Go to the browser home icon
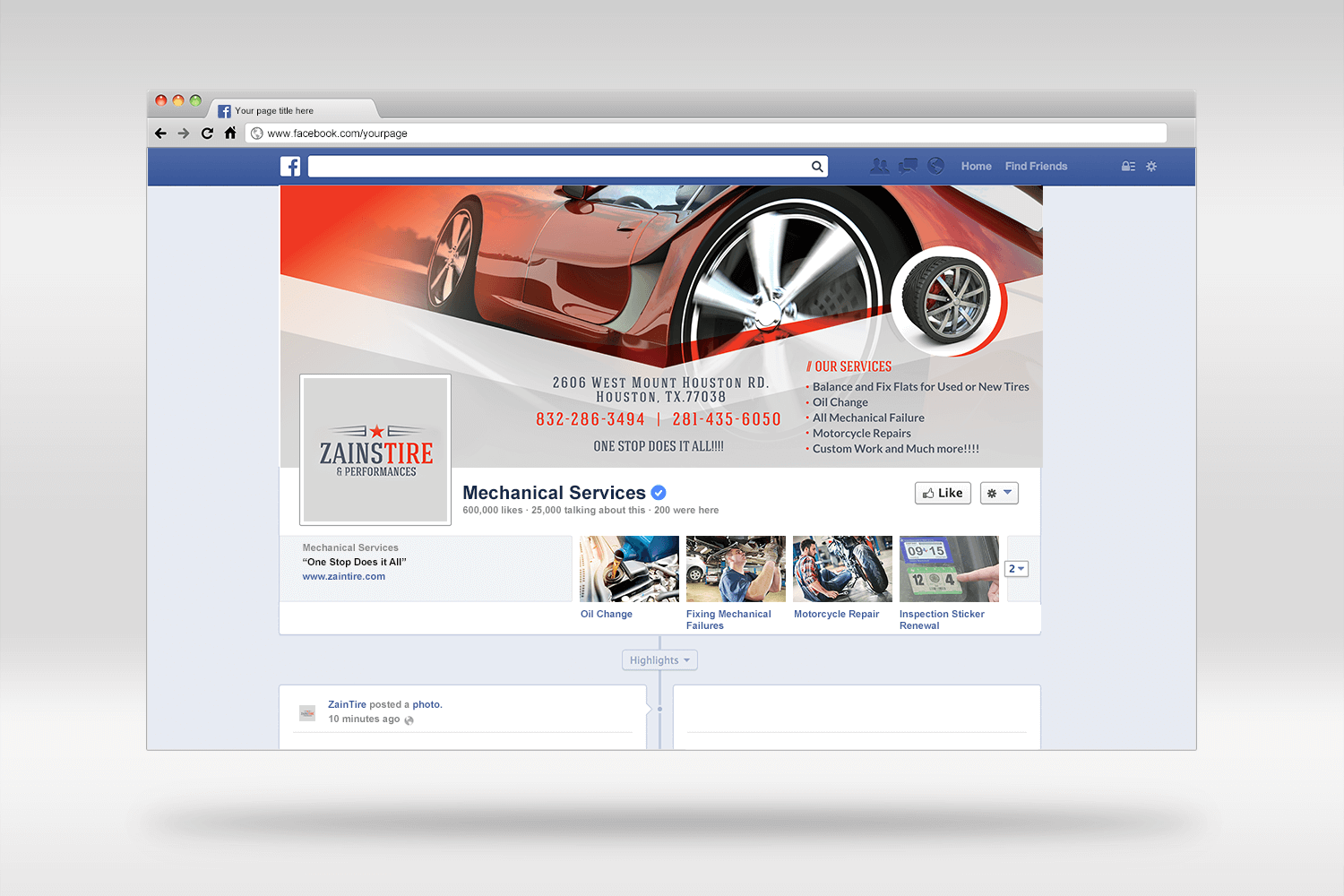This screenshot has height=896, width=1344. [230, 133]
